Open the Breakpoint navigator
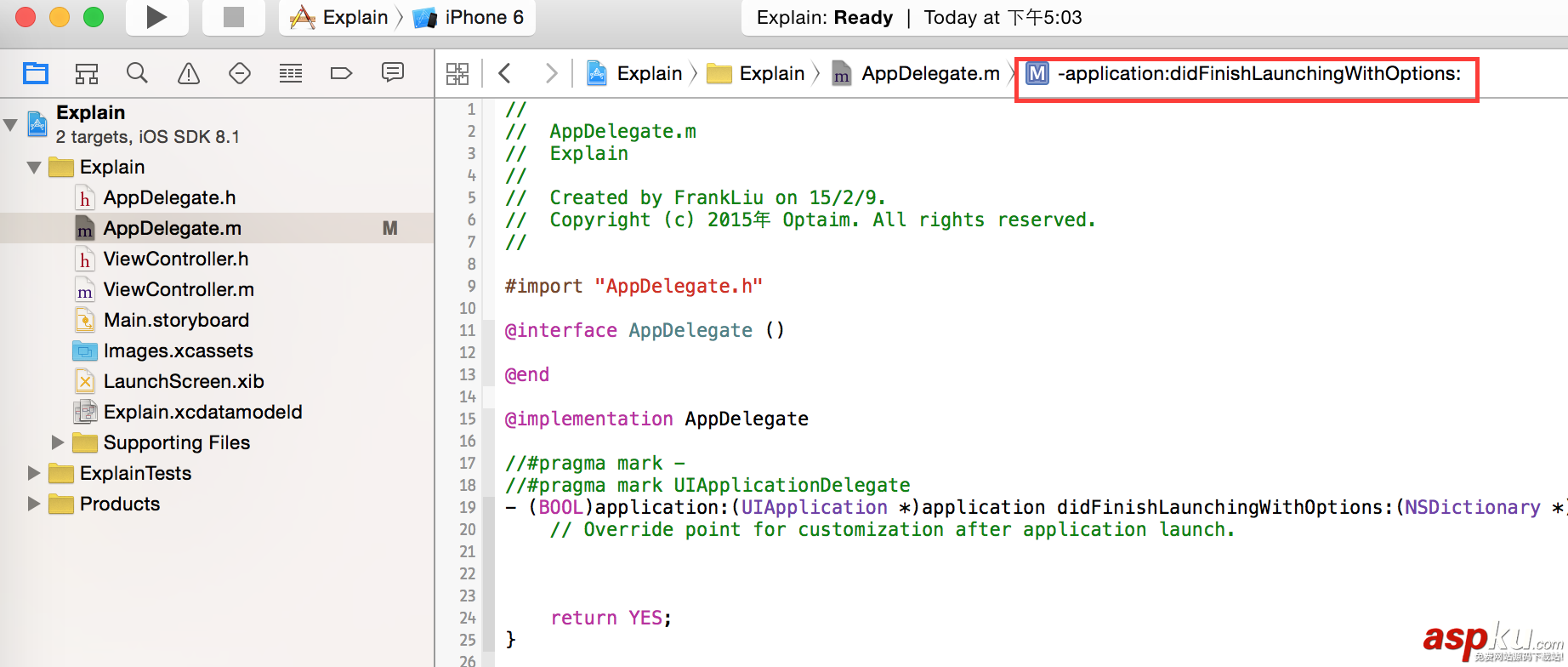The width and height of the screenshot is (1568, 667). [341, 73]
